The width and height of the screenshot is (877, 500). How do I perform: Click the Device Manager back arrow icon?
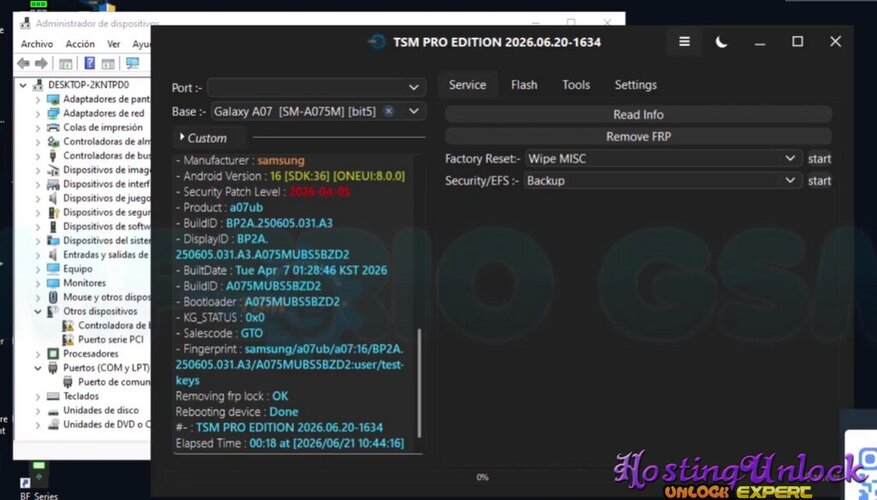[23, 64]
